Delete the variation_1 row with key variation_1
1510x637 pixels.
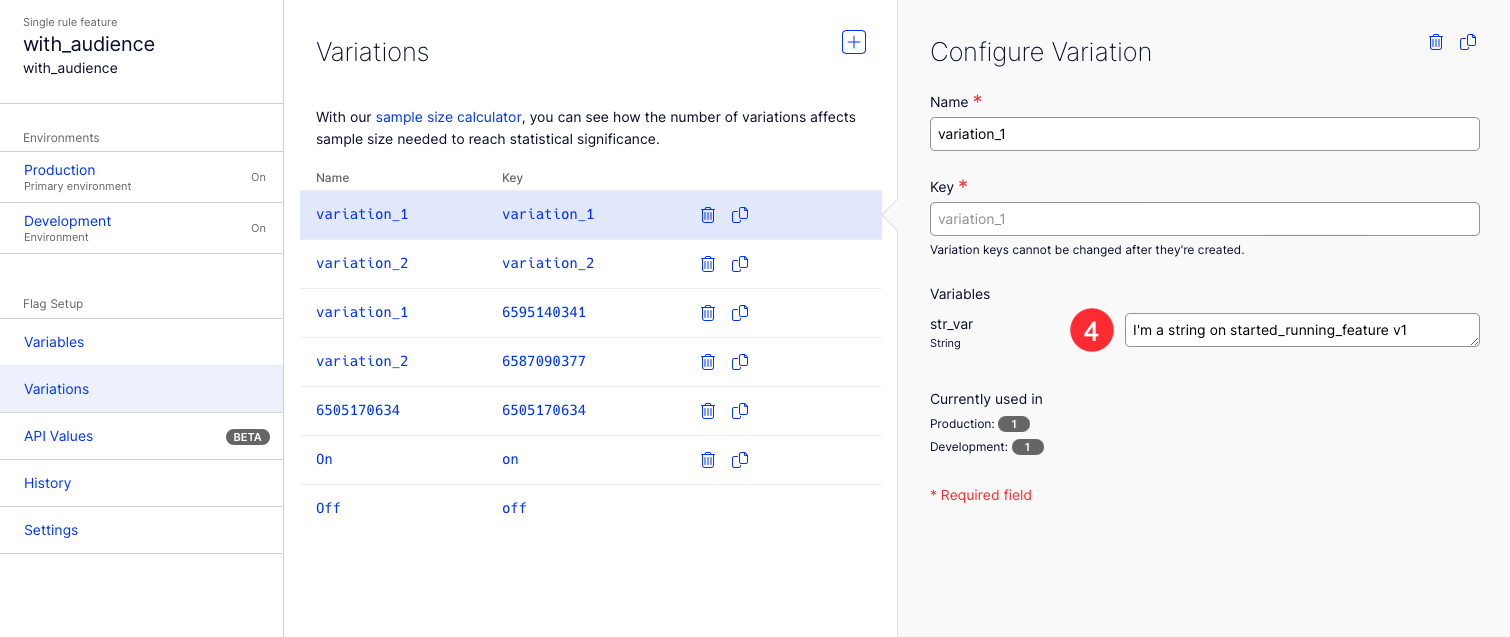tap(708, 215)
